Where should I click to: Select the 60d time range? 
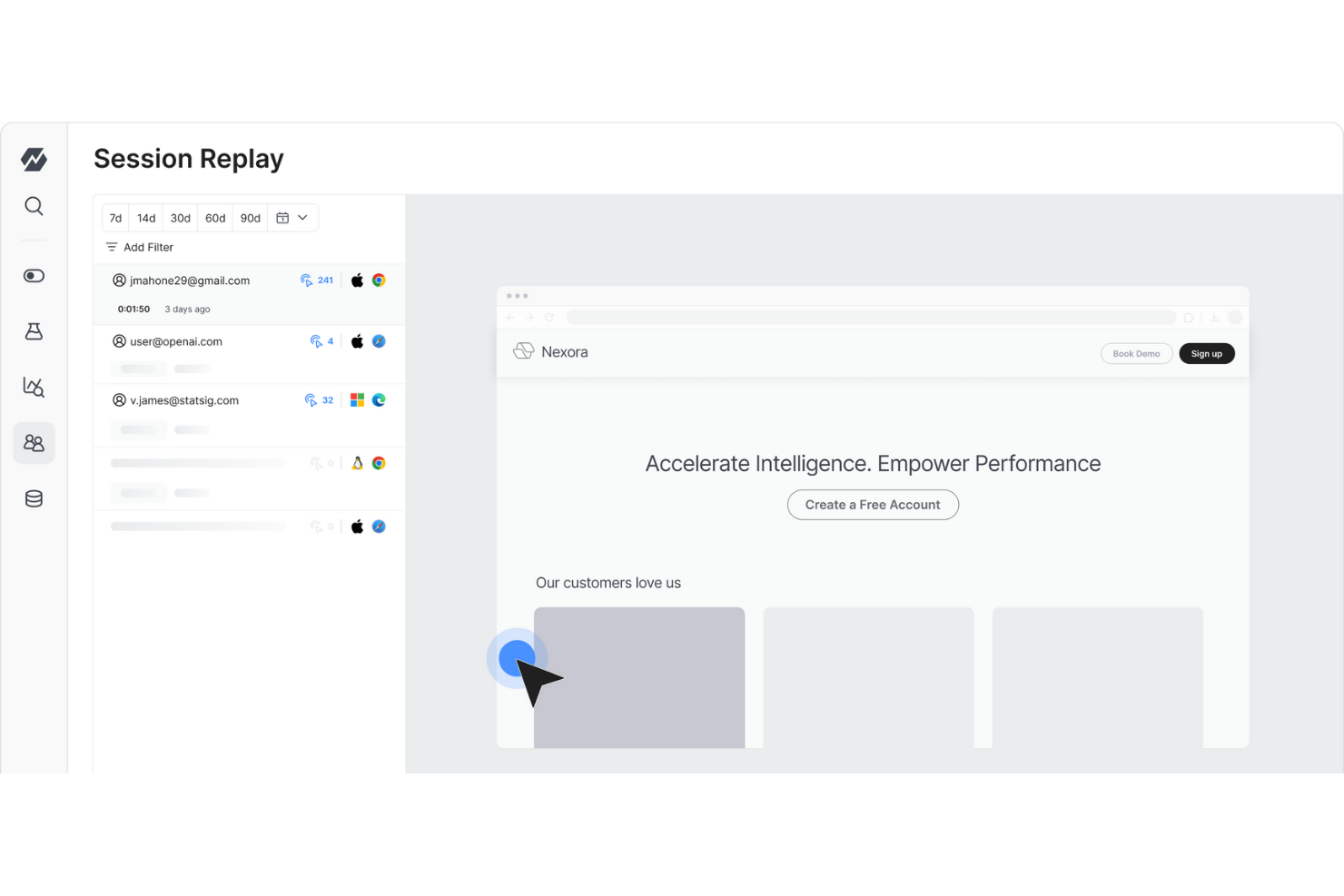215,218
